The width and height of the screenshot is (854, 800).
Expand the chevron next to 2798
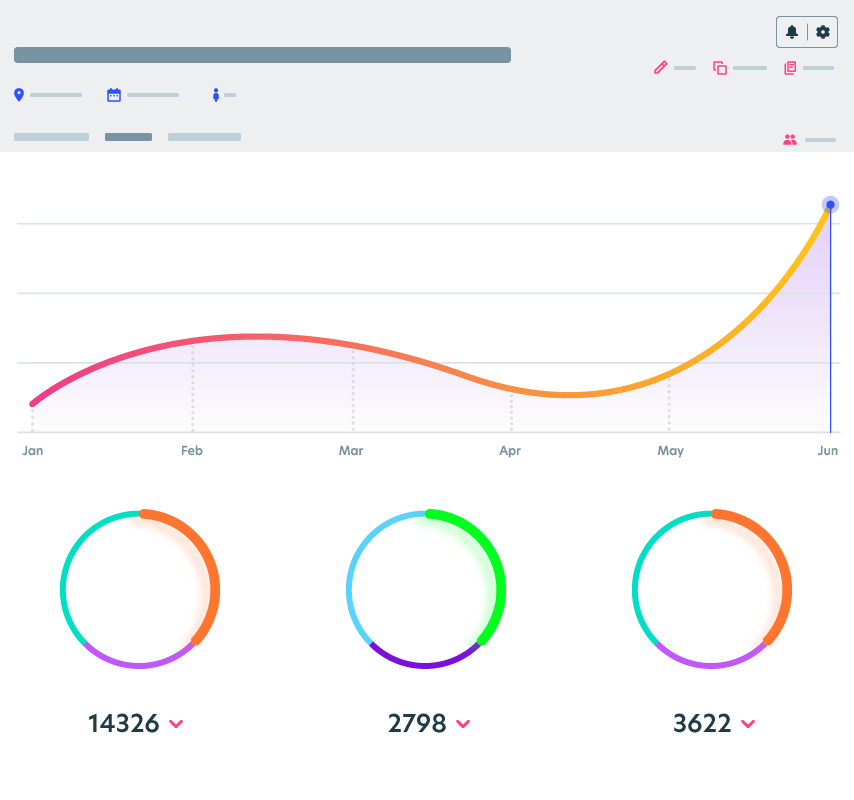coord(462,724)
